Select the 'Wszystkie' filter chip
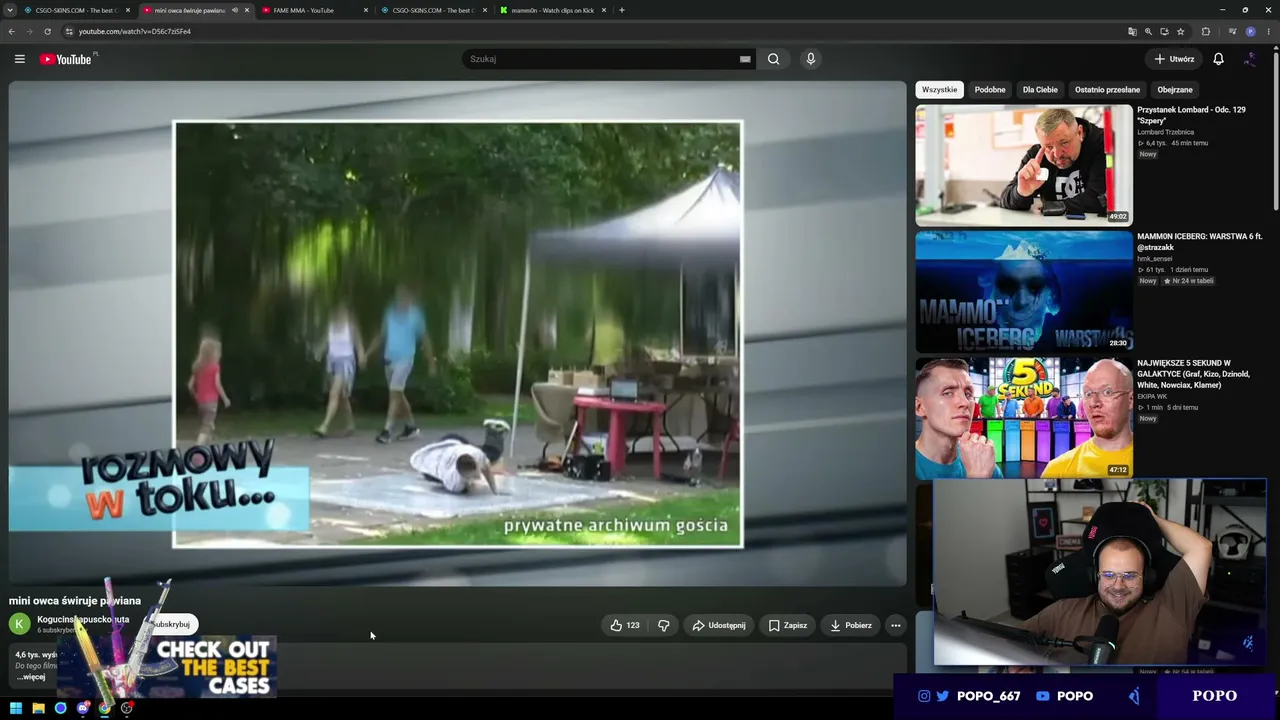The height and width of the screenshot is (720, 1280). (939, 90)
